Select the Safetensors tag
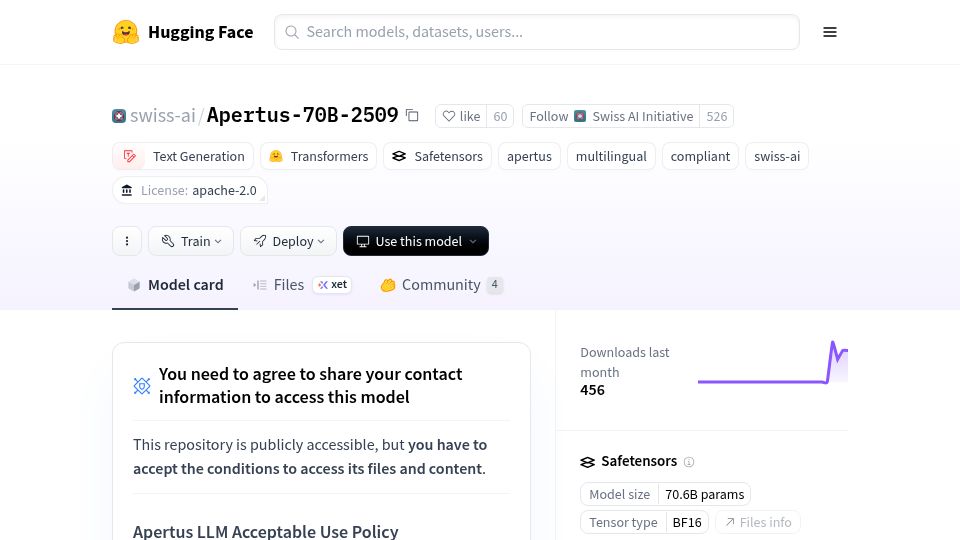The image size is (960, 540). click(x=437, y=156)
